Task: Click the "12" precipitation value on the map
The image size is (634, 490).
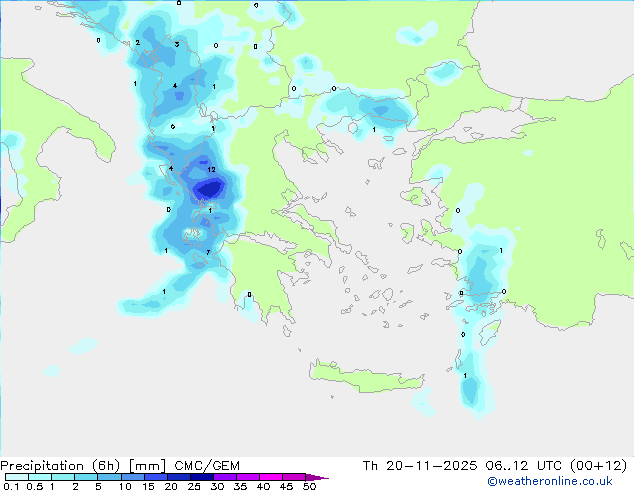Action: (211, 169)
